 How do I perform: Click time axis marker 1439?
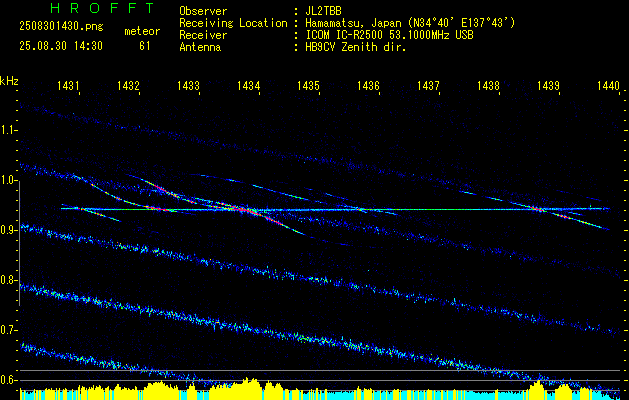click(548, 85)
